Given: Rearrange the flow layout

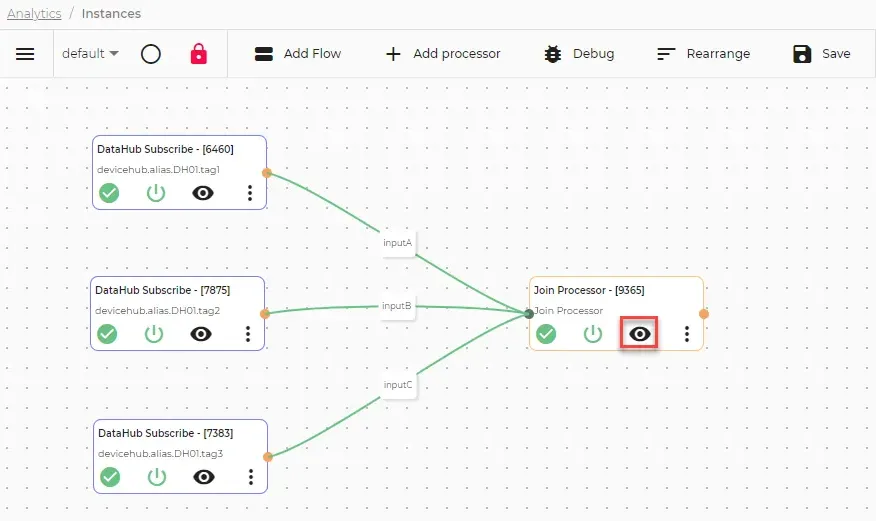Looking at the screenshot, I should click(703, 54).
